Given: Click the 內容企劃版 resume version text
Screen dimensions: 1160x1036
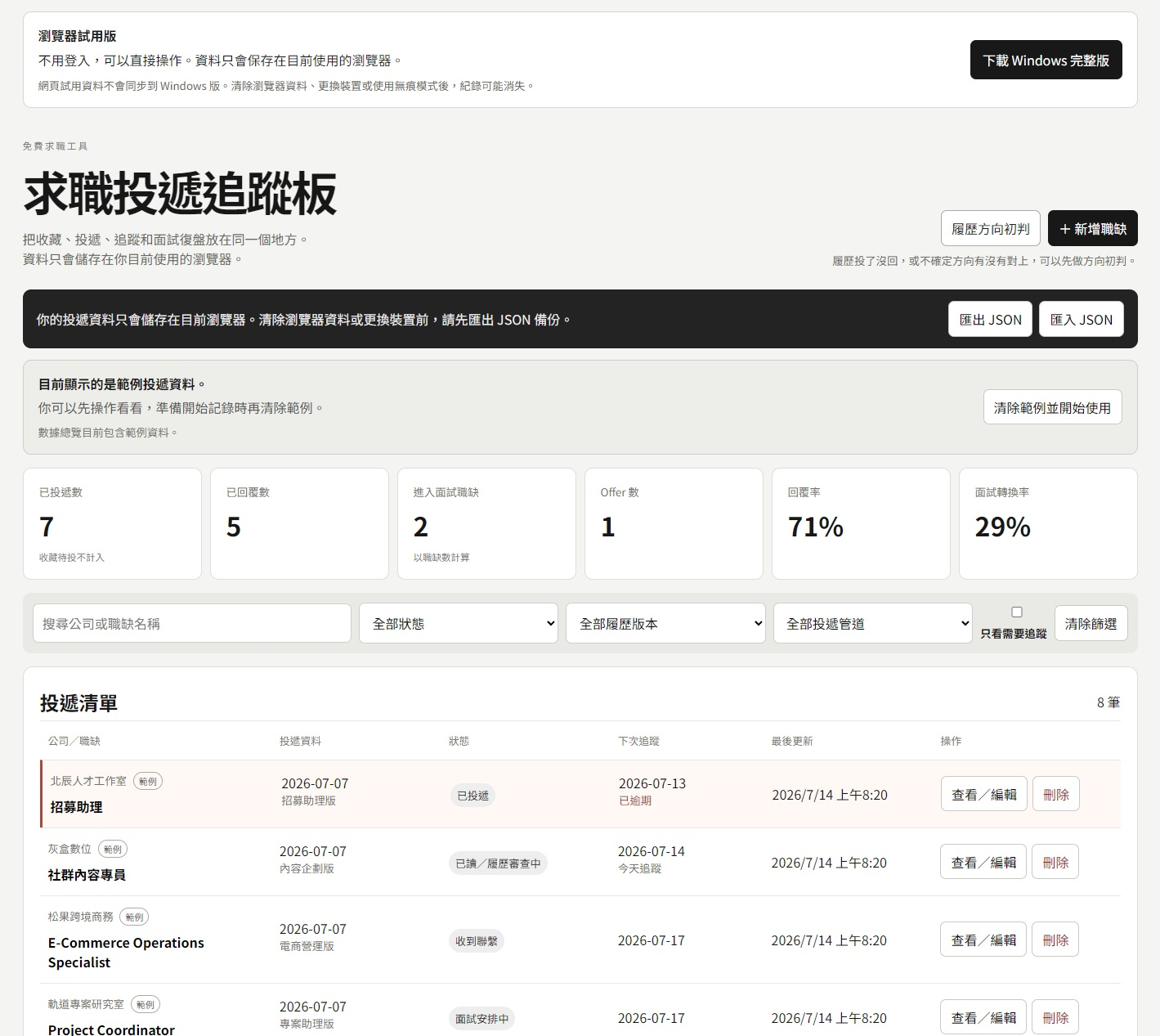Looking at the screenshot, I should 307,868.
